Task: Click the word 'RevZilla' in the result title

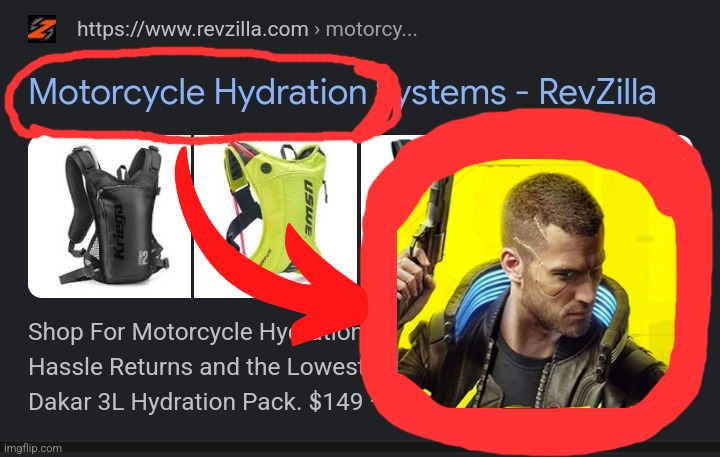Action: (597, 92)
